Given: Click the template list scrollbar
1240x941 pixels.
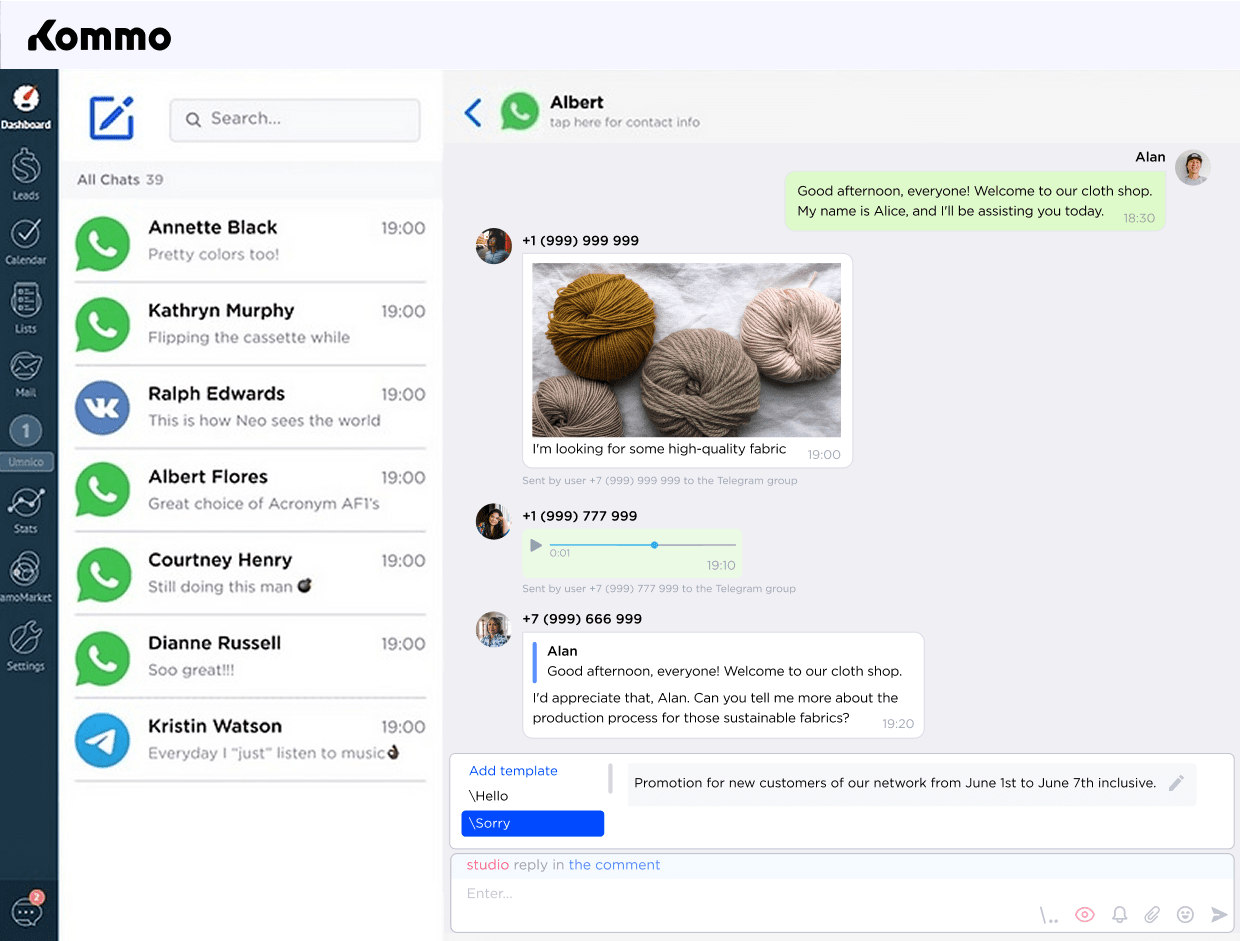Looking at the screenshot, I should [x=610, y=778].
